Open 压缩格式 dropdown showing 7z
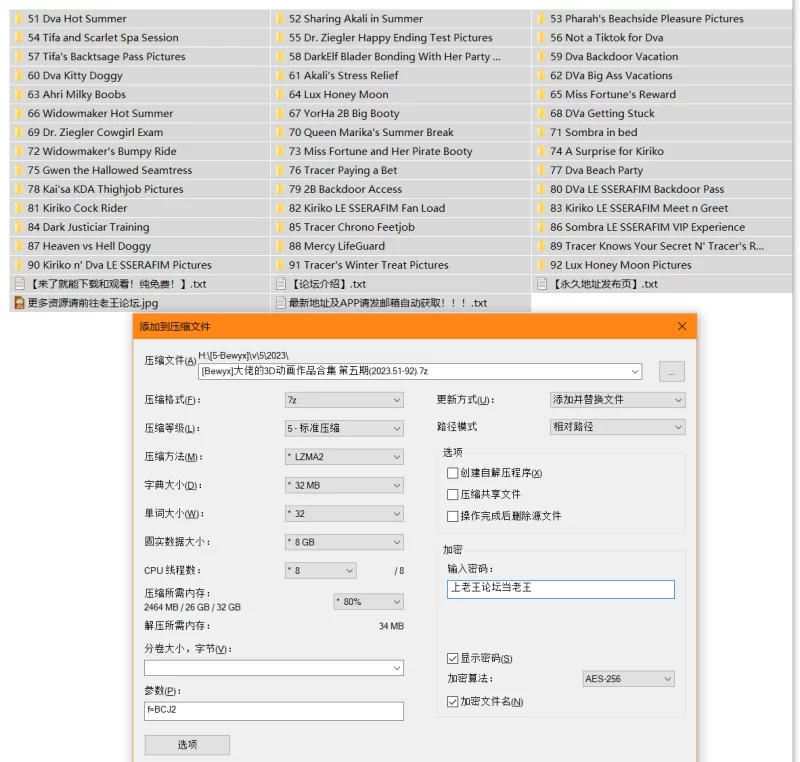The image size is (800, 762). click(344, 400)
